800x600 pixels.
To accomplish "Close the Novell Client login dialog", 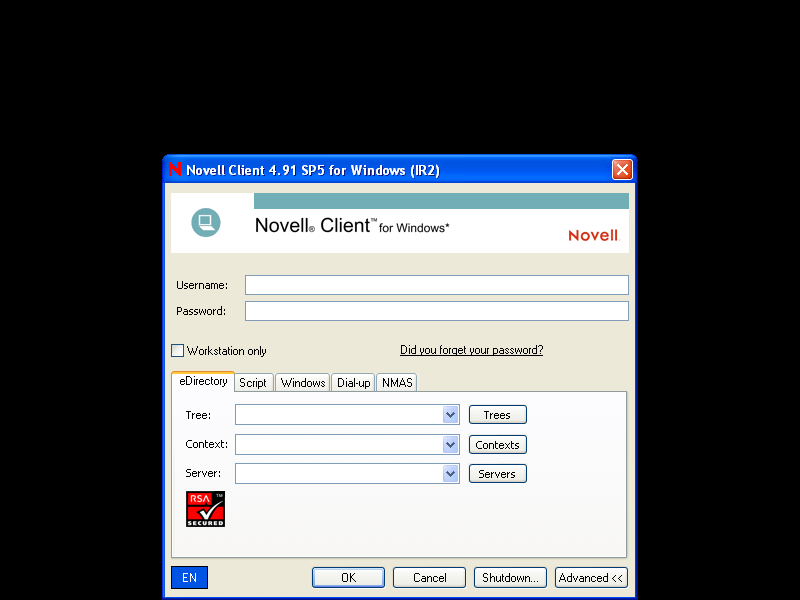I will click(622, 170).
